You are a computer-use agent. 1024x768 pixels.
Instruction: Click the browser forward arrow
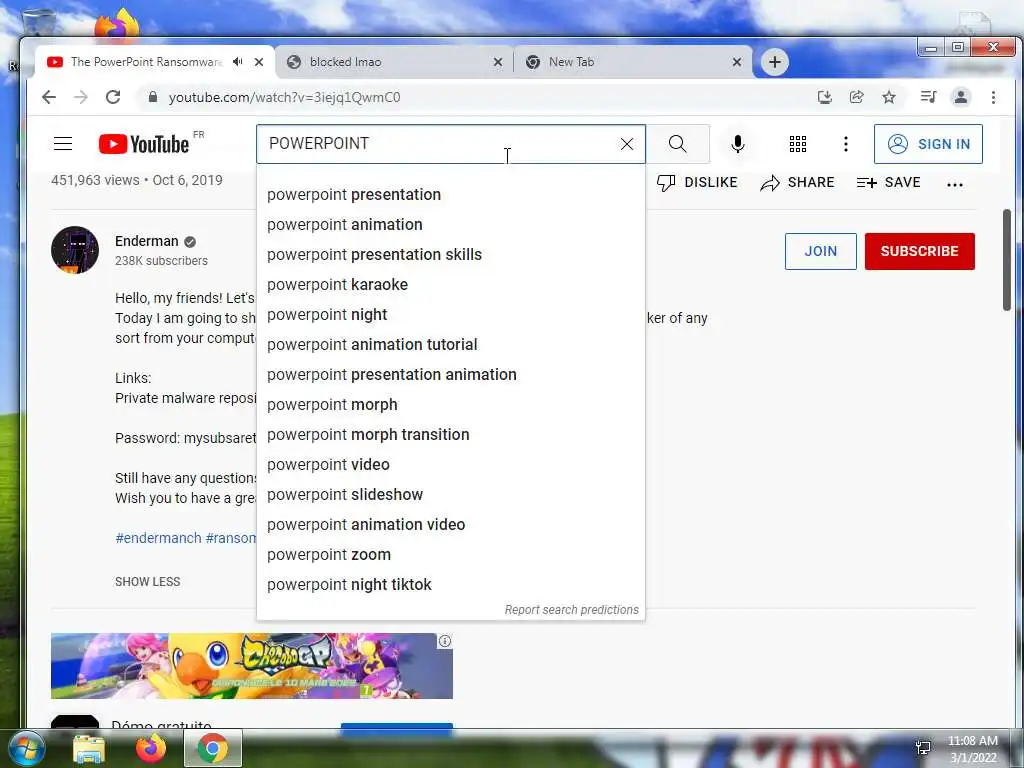[x=81, y=97]
